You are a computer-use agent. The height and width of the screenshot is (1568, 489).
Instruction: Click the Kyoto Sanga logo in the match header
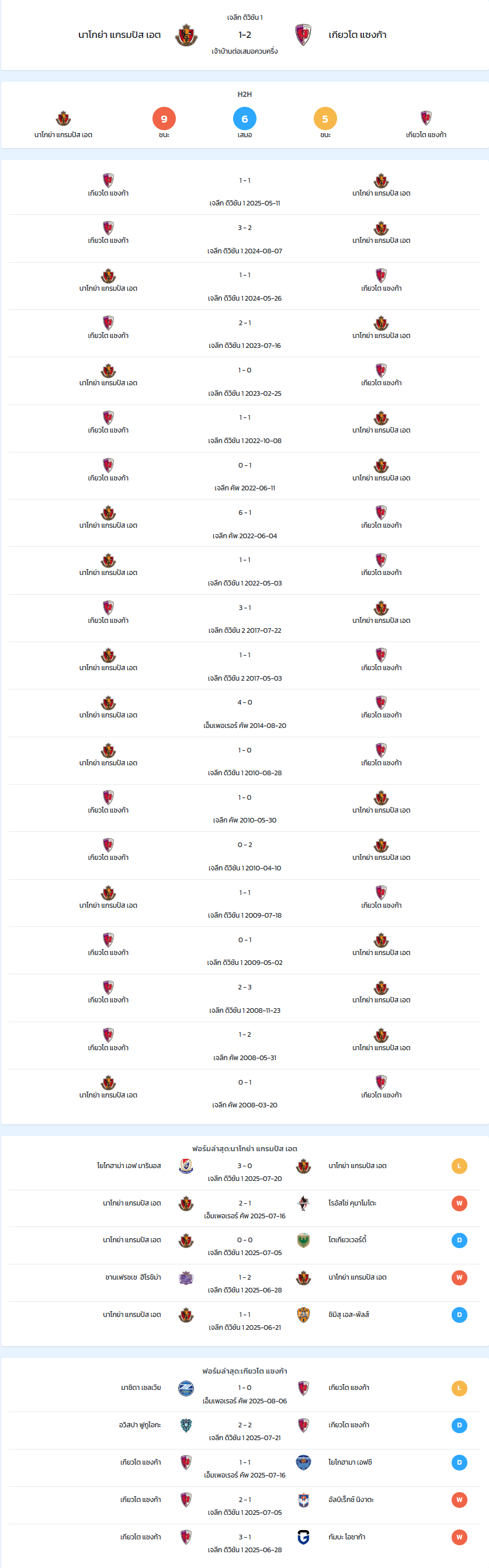click(303, 35)
